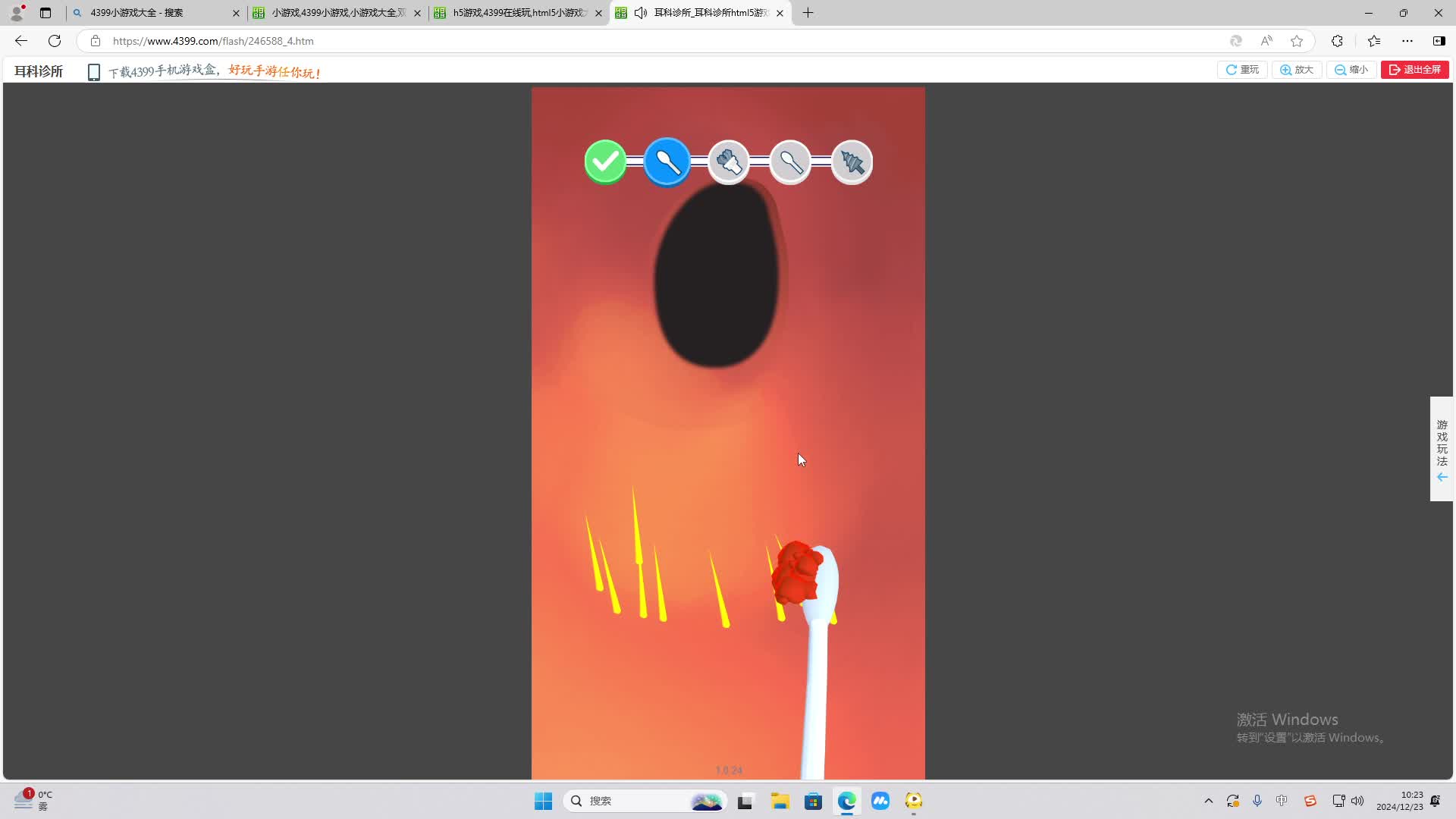Mute audio on the 耳科诊所 tab
Screen dimensions: 1456x819
click(x=641, y=13)
